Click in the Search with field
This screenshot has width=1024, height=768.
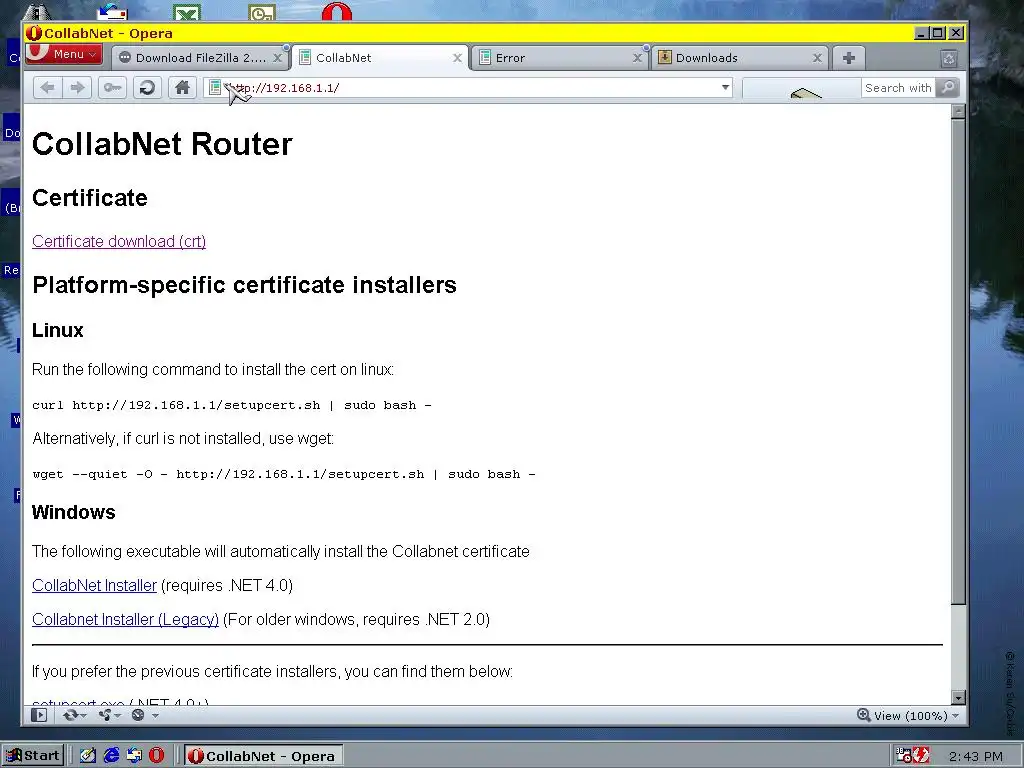click(x=898, y=88)
